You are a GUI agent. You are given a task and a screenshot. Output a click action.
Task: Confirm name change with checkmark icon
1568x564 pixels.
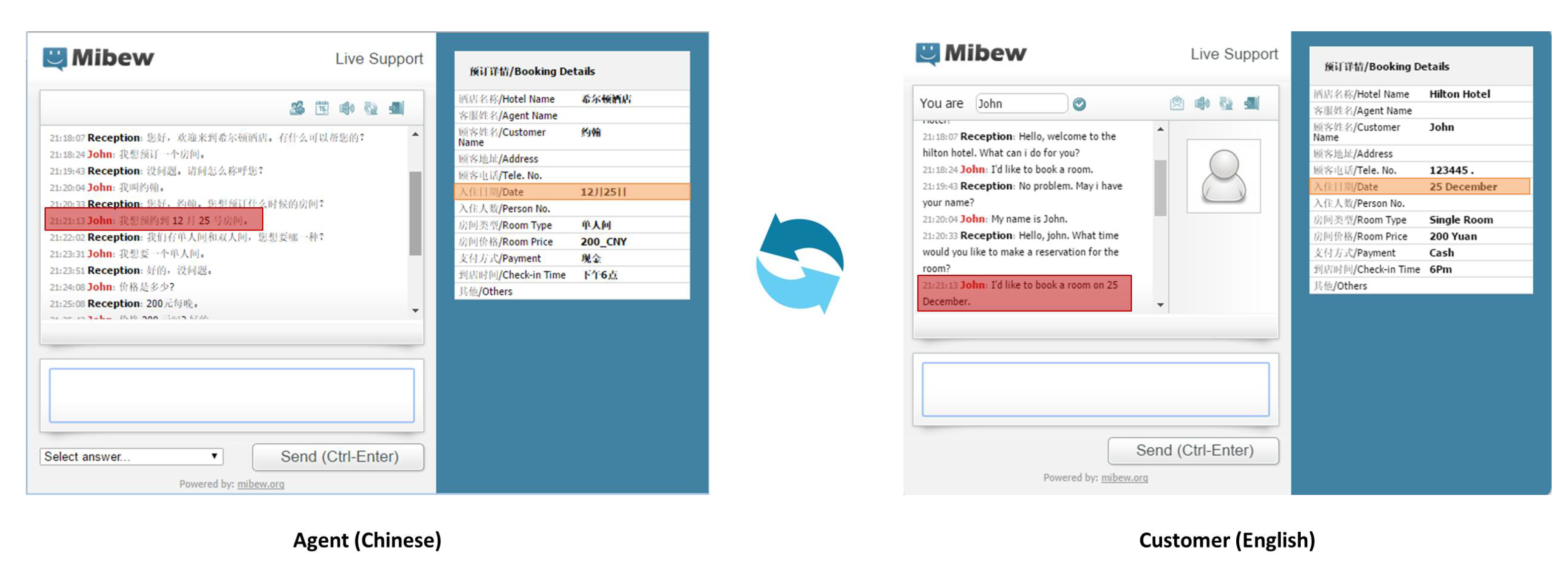(1079, 104)
